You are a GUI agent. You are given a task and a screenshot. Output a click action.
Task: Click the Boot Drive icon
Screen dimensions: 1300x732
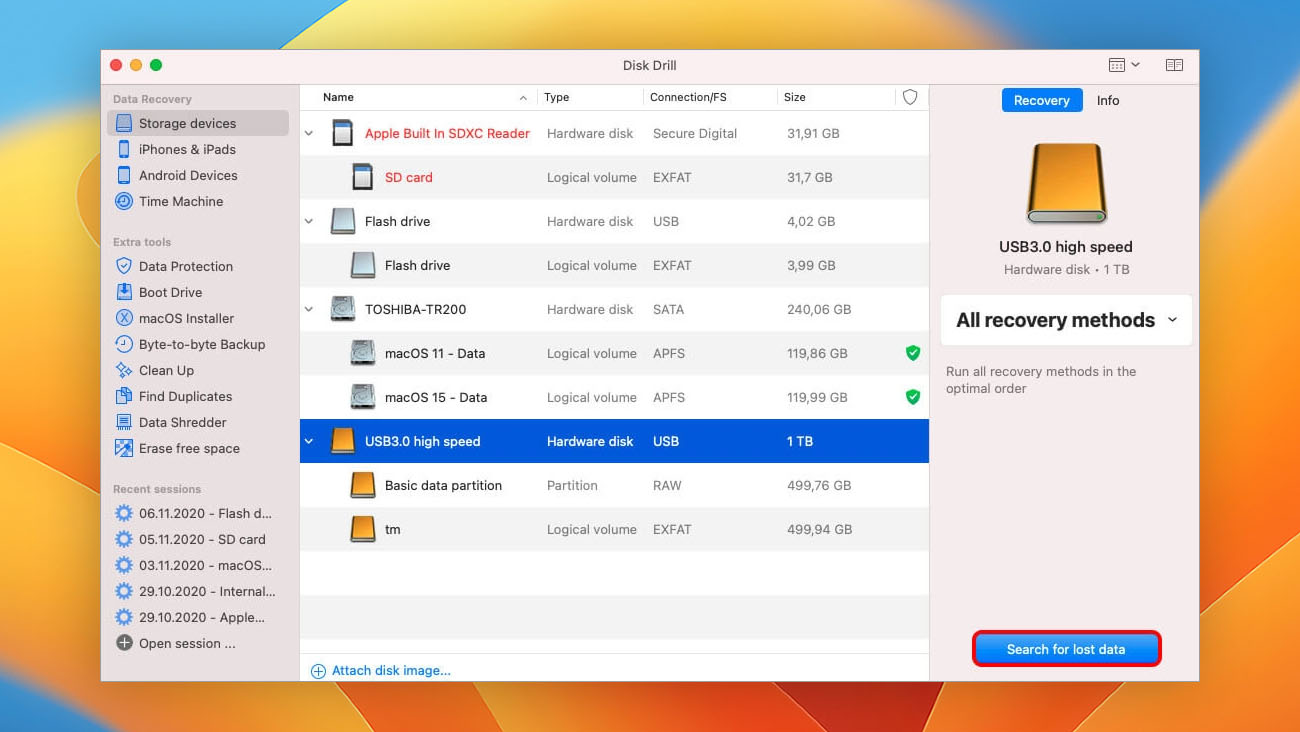(124, 292)
